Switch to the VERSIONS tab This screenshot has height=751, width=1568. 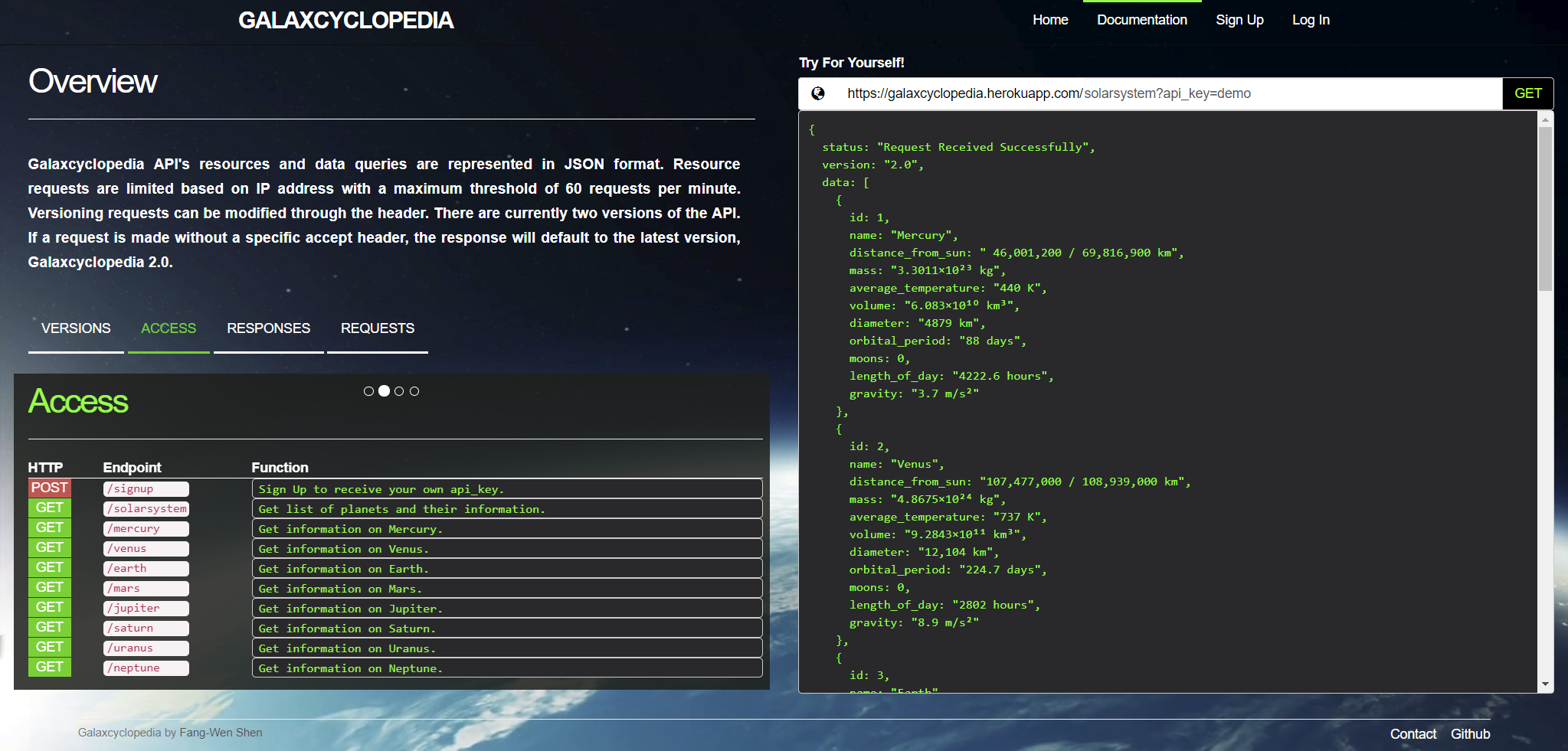[x=76, y=328]
